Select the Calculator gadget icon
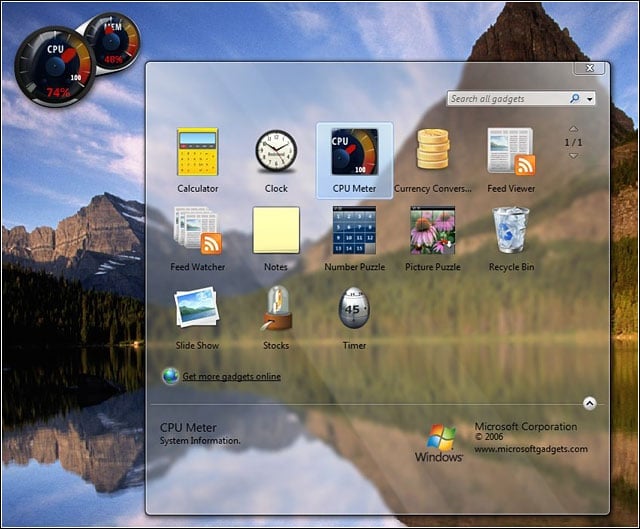Viewport: 640px width, 529px height. (x=198, y=152)
